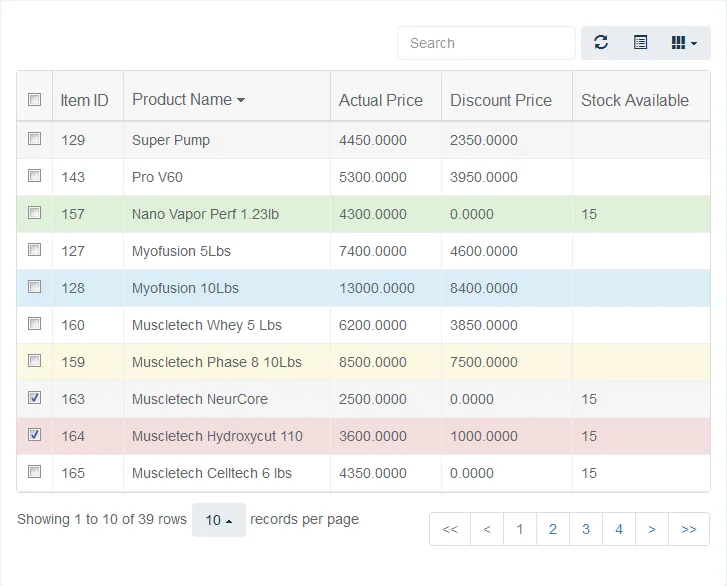Click the Stock Available column header
Image resolution: width=727 pixels, height=586 pixels.
[635, 100]
